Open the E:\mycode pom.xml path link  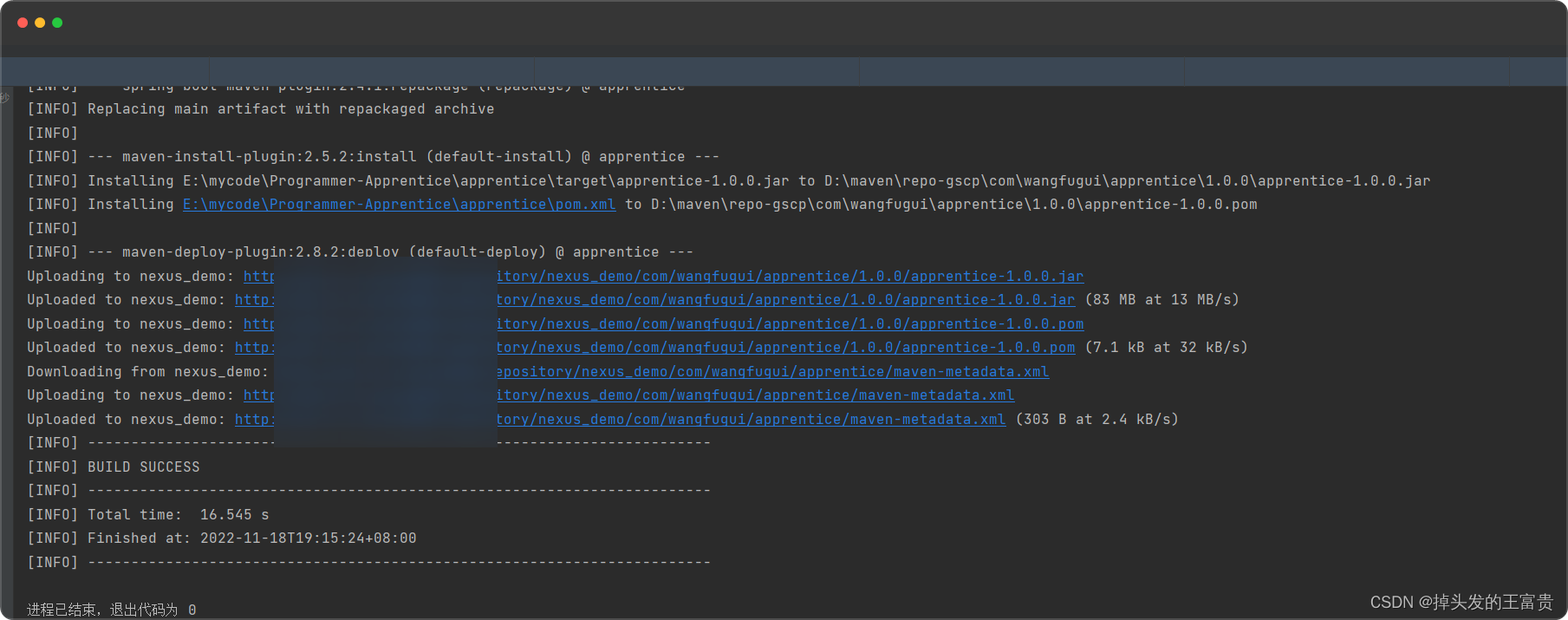399,205
